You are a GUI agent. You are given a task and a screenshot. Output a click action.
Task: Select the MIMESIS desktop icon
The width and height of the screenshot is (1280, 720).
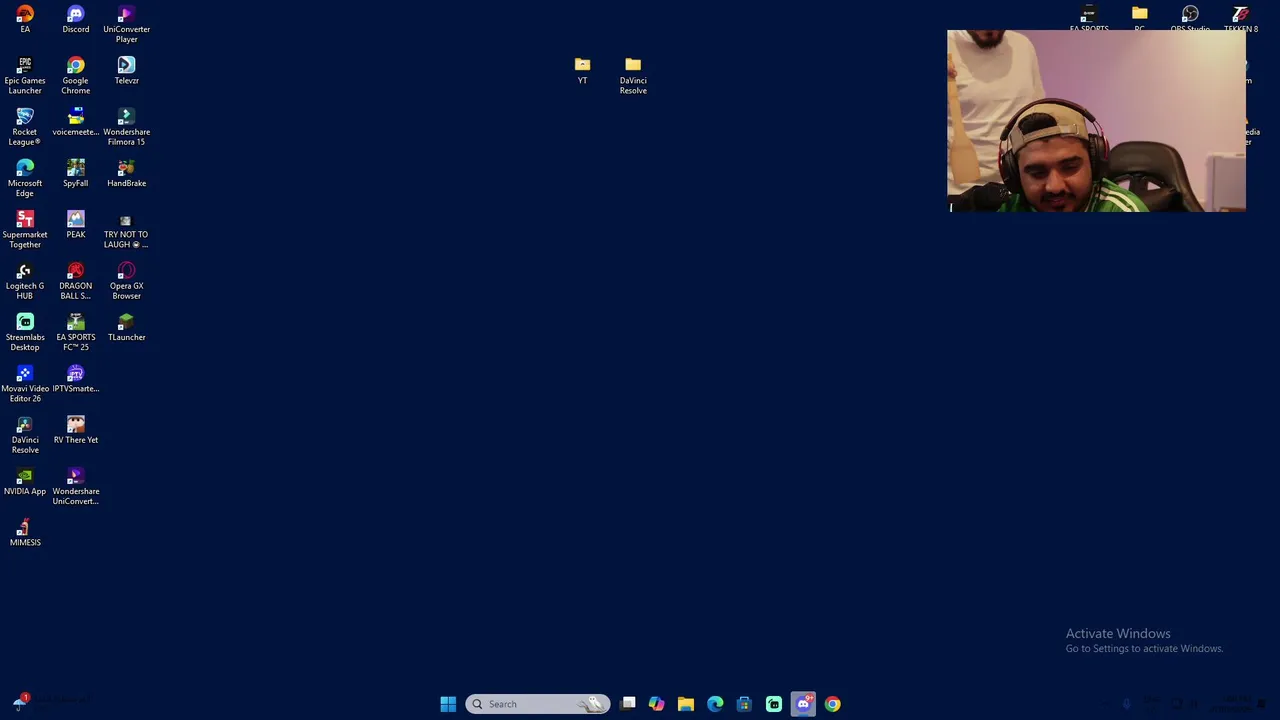point(25,532)
